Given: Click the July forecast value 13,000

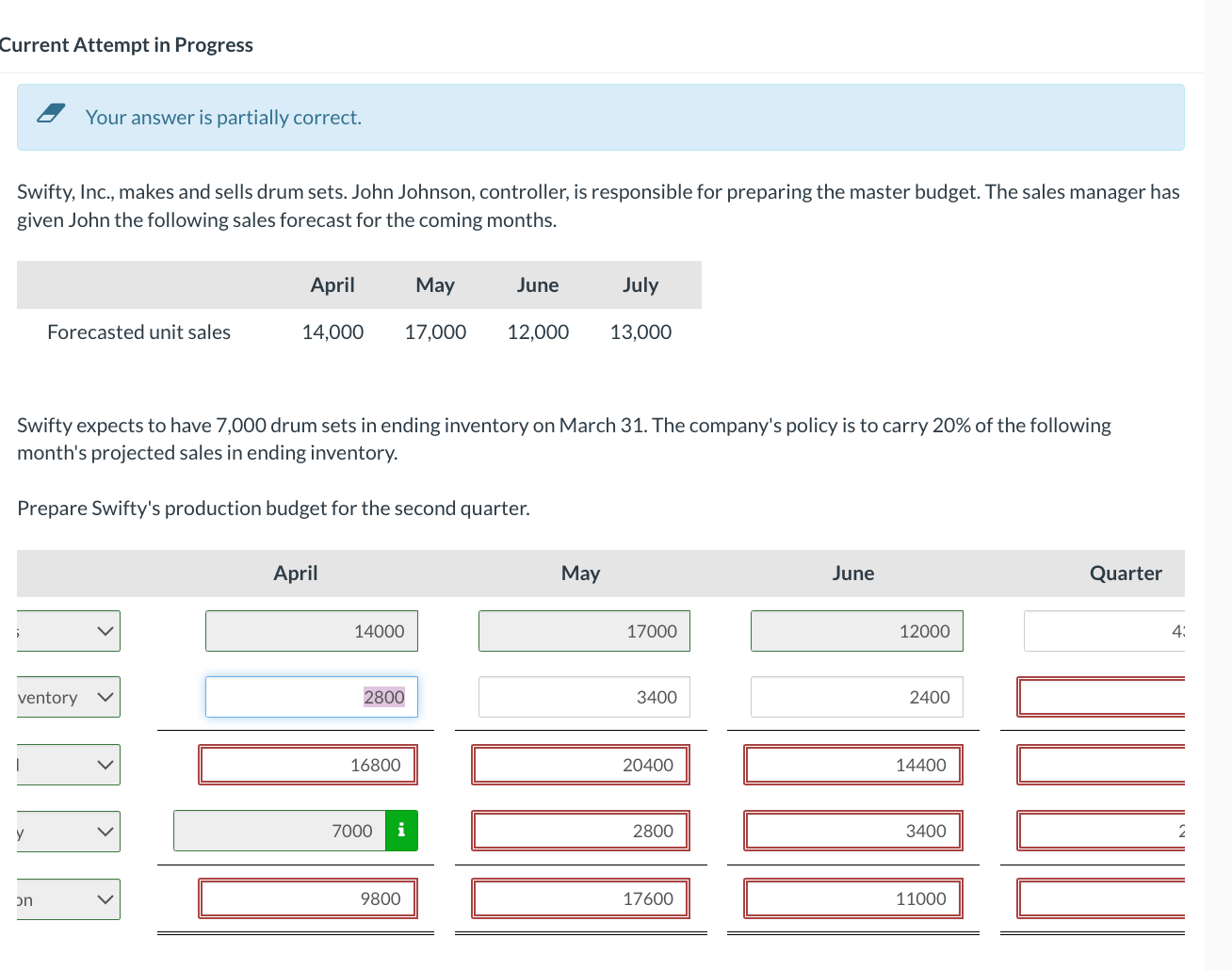Looking at the screenshot, I should (640, 332).
